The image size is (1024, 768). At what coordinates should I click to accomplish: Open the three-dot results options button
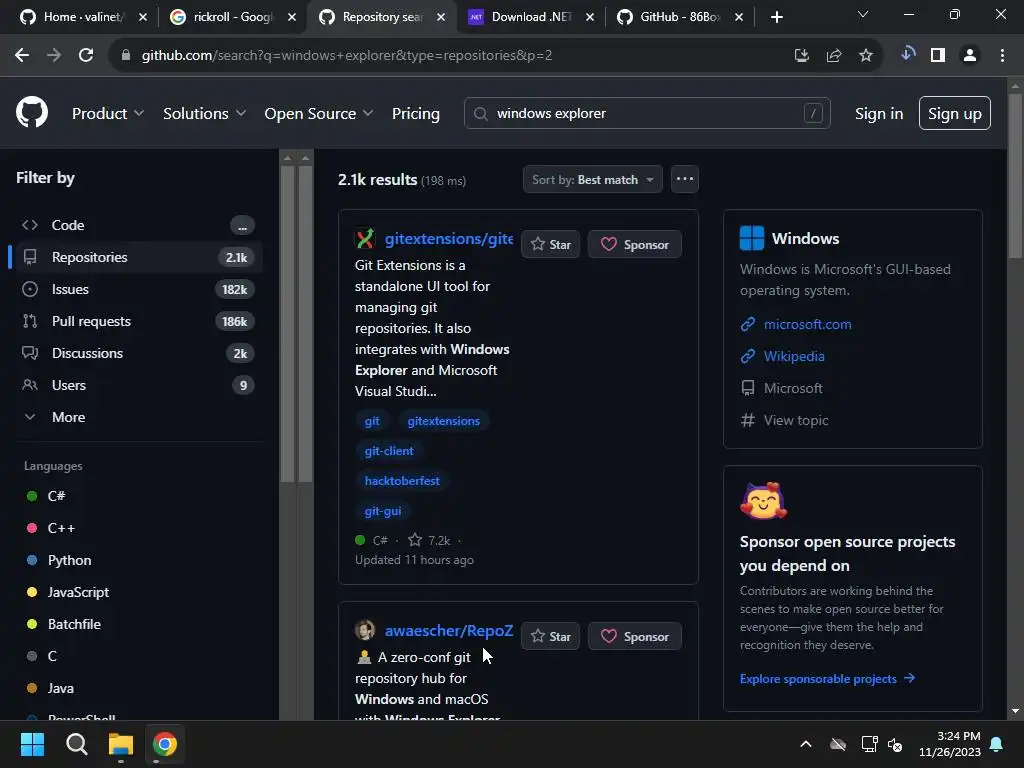point(684,179)
